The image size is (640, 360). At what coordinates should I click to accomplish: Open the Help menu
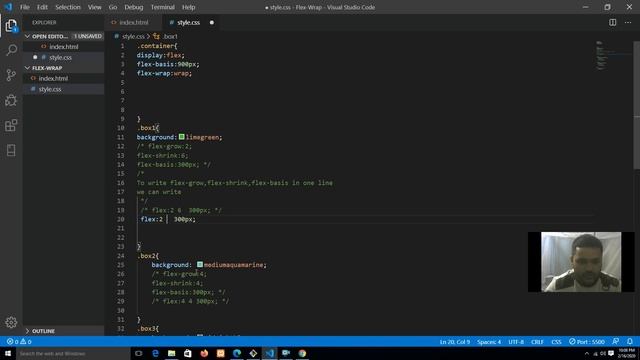tap(188, 7)
